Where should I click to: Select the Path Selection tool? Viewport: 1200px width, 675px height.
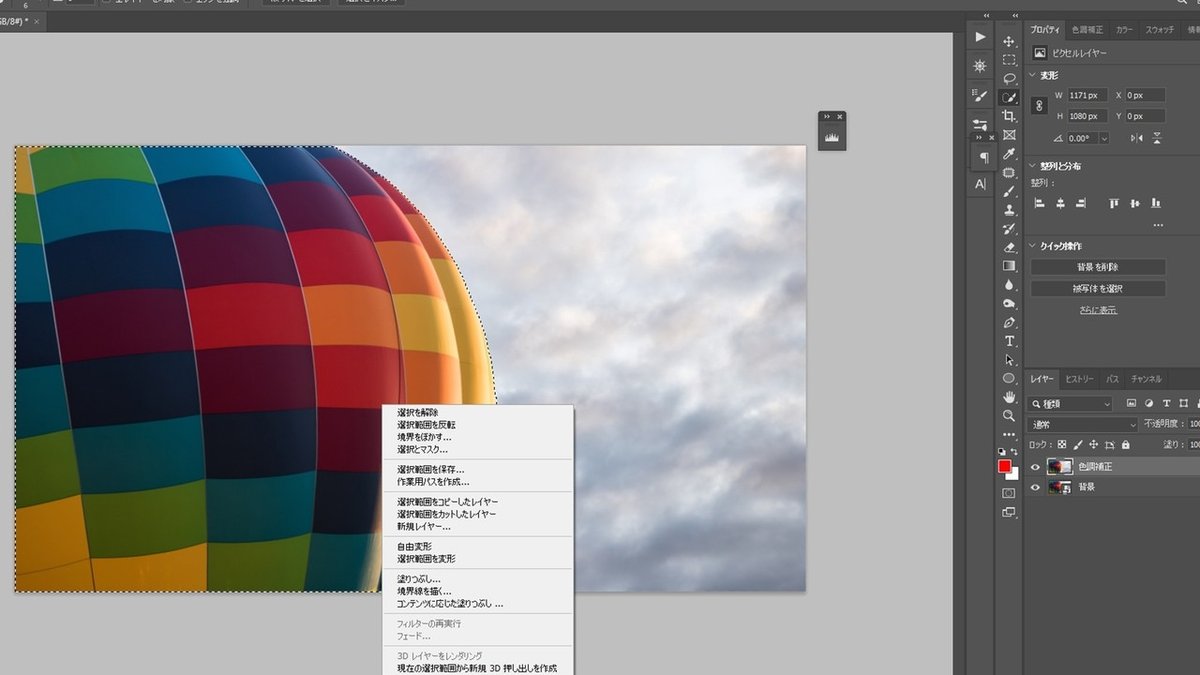point(1009,360)
